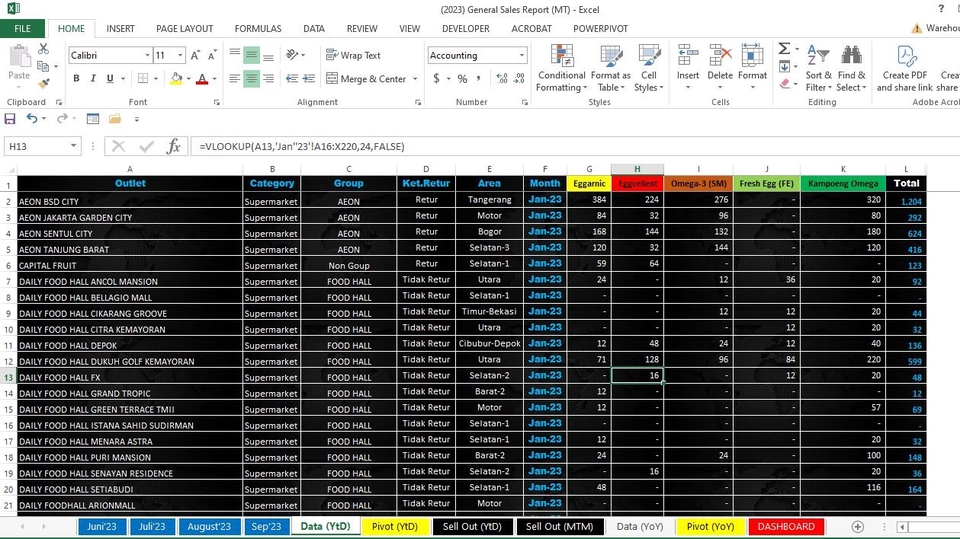The width and height of the screenshot is (960, 539).
Task: Open the Pivot (YtD) sheet tab
Action: click(394, 527)
